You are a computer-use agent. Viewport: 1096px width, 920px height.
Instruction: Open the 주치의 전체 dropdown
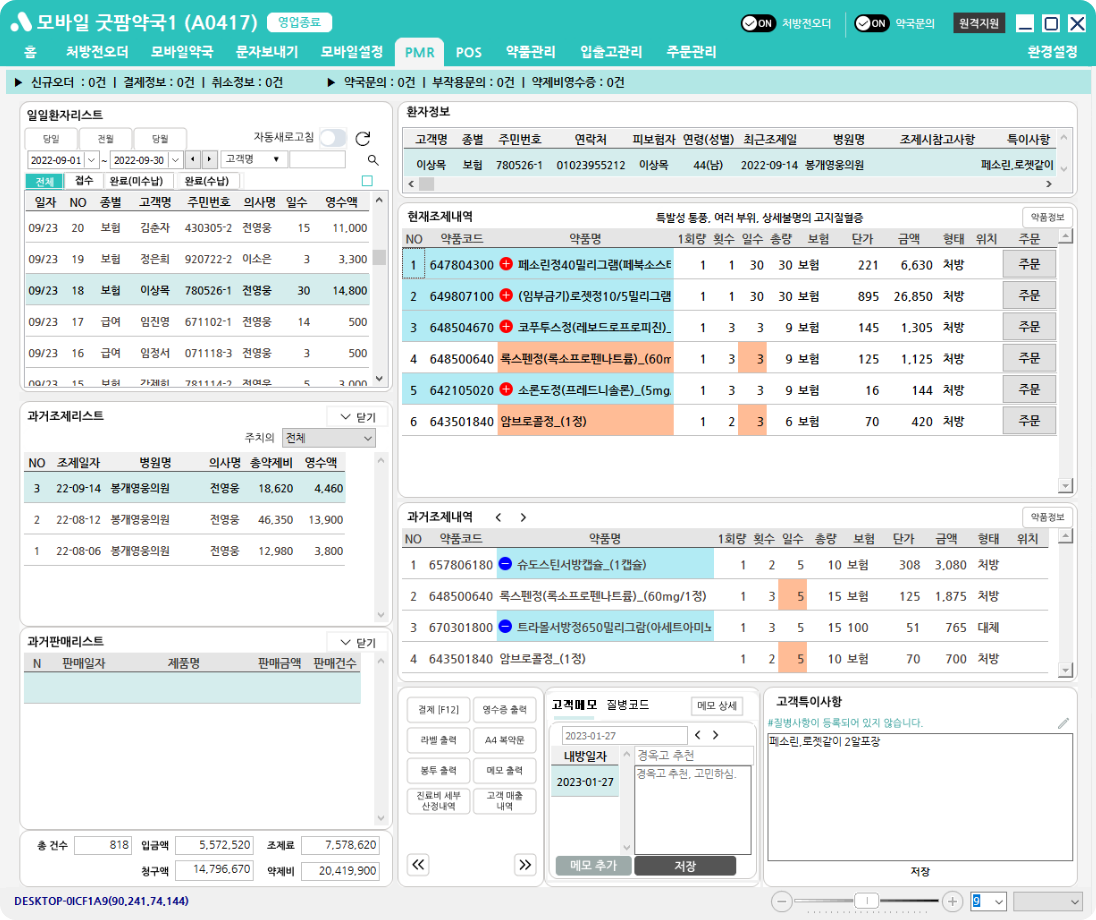coord(328,438)
